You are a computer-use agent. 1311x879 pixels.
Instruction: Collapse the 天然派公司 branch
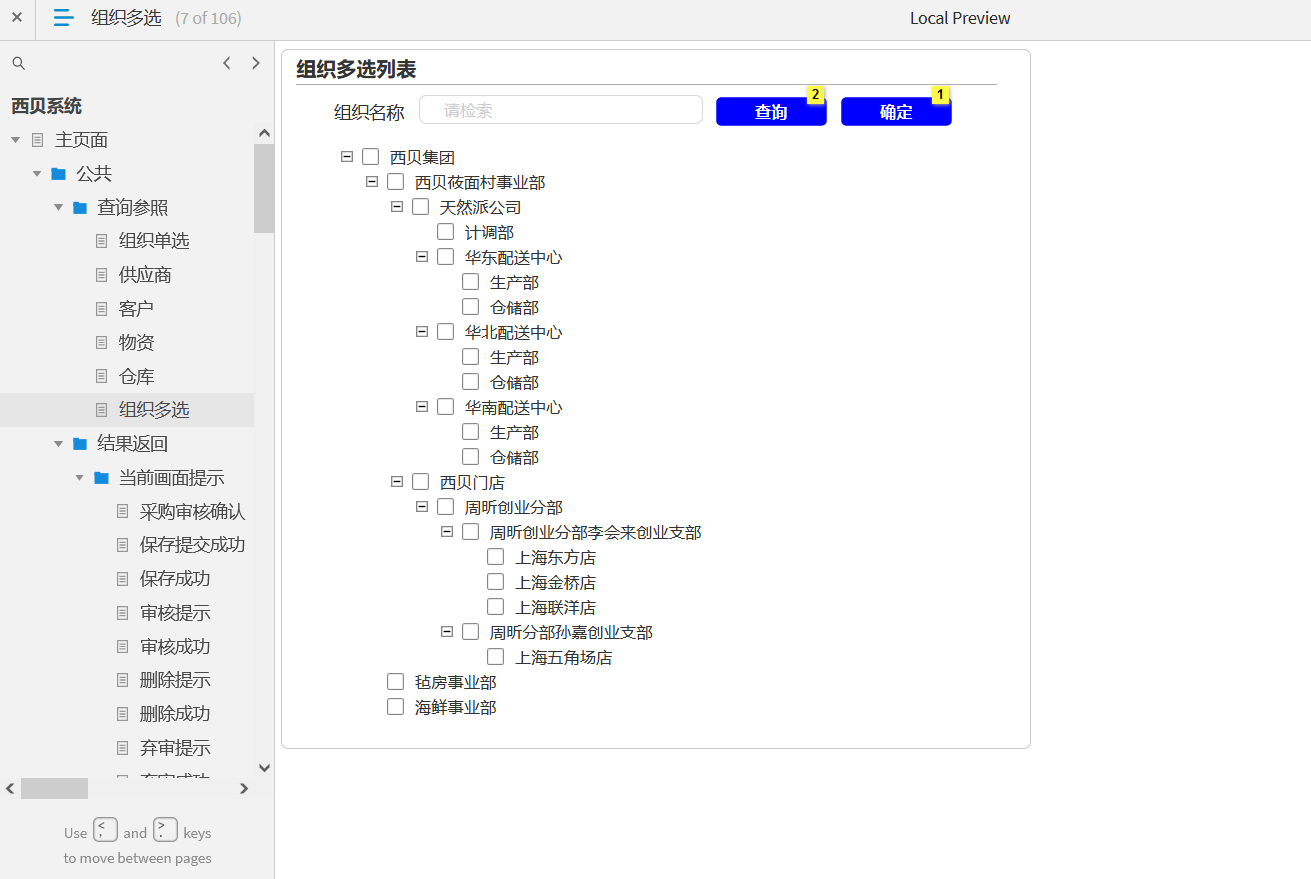click(x=397, y=206)
